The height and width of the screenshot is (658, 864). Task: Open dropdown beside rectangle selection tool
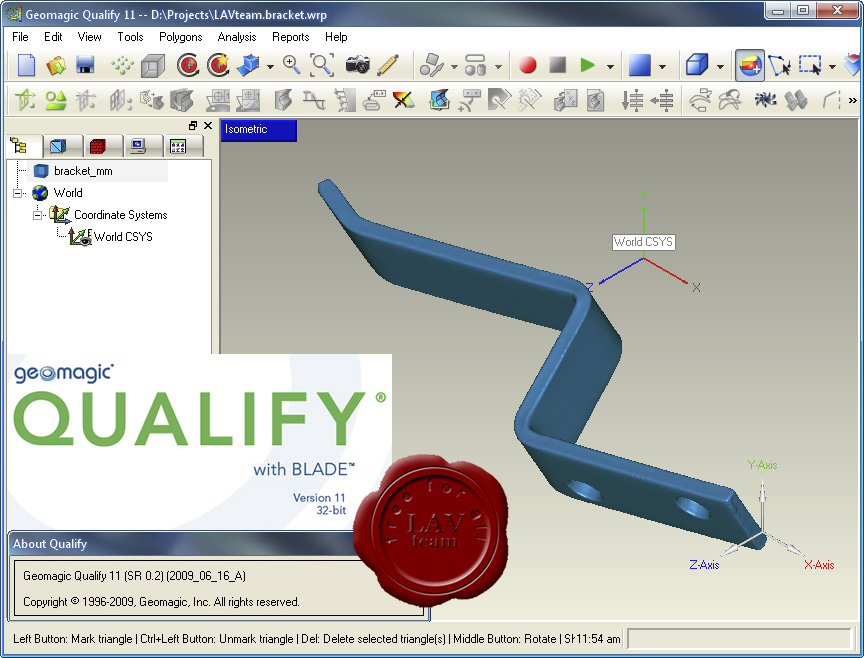[832, 66]
